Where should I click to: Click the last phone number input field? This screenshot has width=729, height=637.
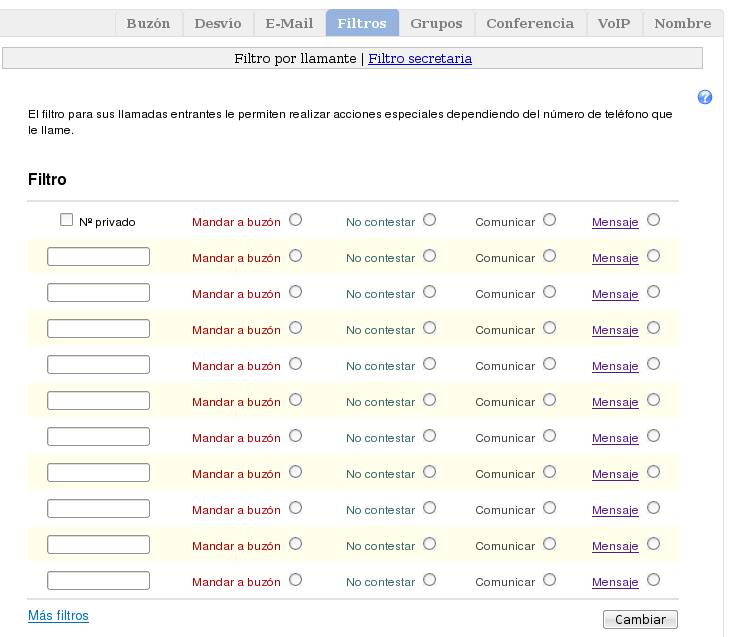click(98, 581)
